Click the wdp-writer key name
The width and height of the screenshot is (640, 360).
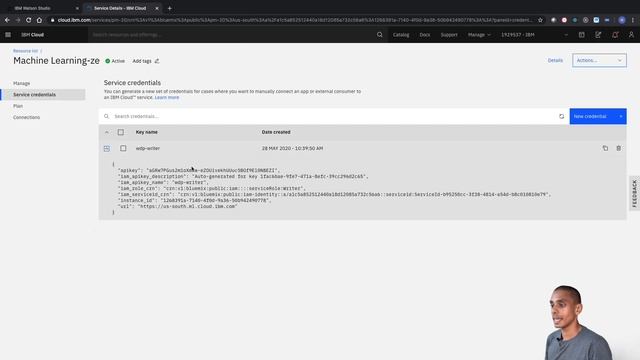pyautogui.click(x=148, y=148)
